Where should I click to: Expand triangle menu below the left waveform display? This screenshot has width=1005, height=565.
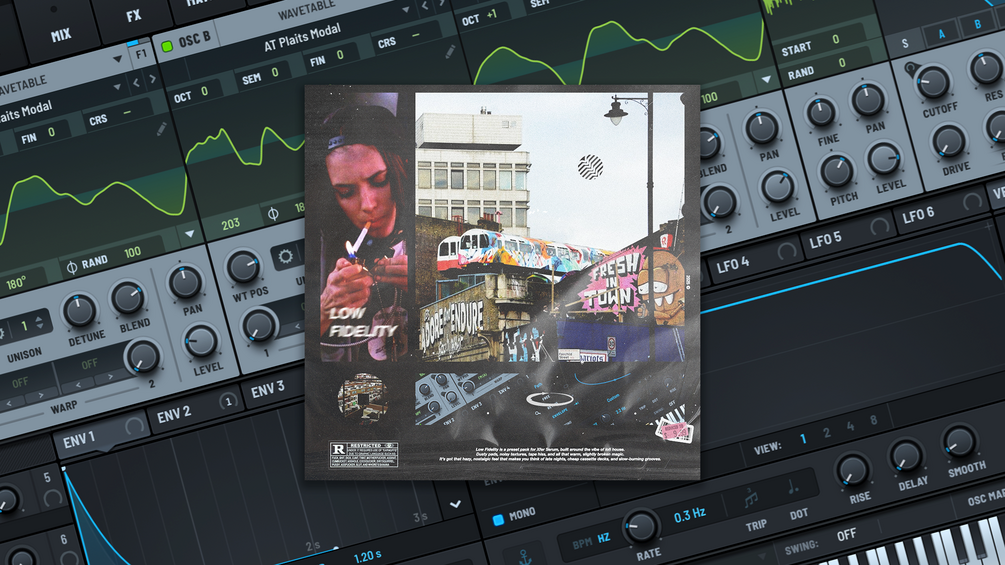(190, 233)
